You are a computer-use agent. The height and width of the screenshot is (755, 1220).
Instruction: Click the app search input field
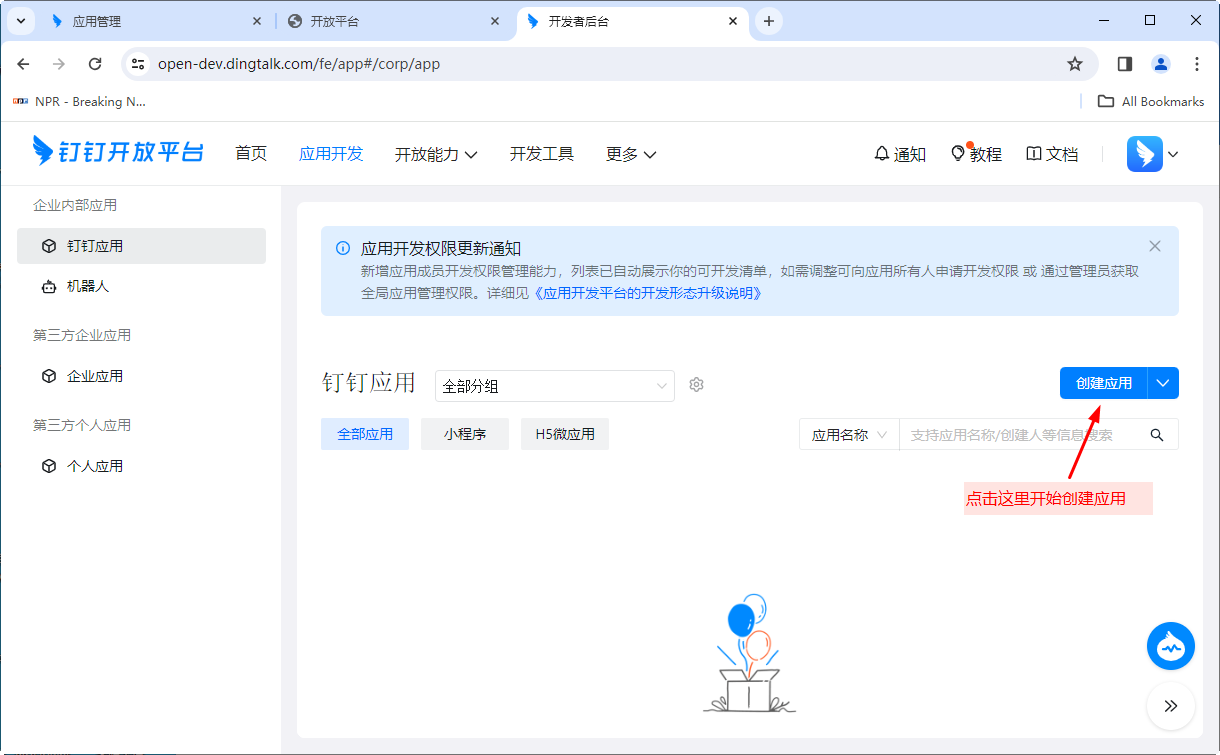point(1020,435)
